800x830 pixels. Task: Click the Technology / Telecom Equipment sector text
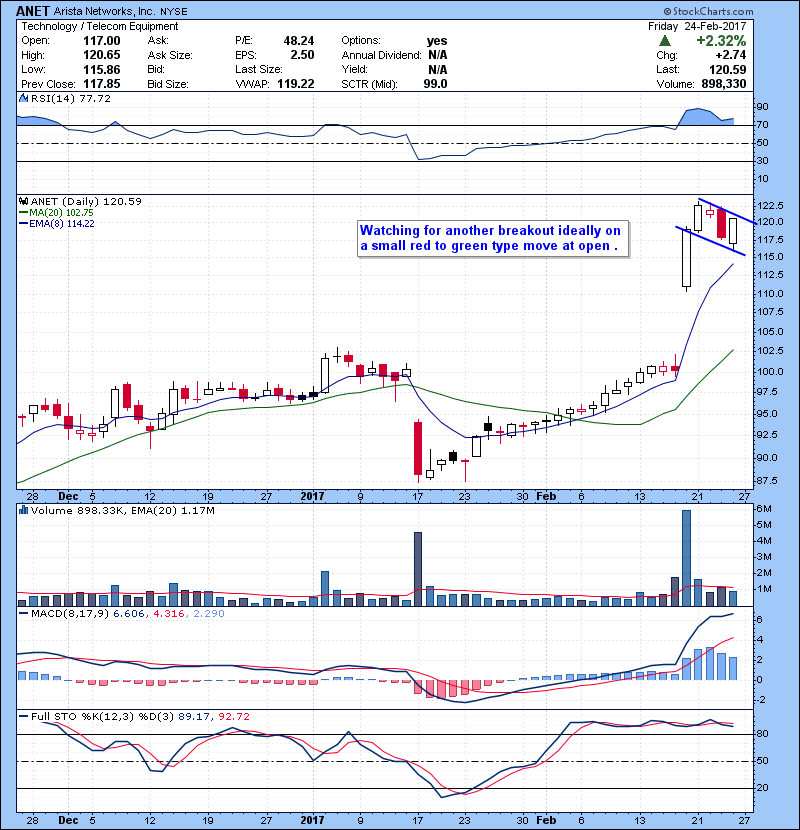[x=100, y=26]
